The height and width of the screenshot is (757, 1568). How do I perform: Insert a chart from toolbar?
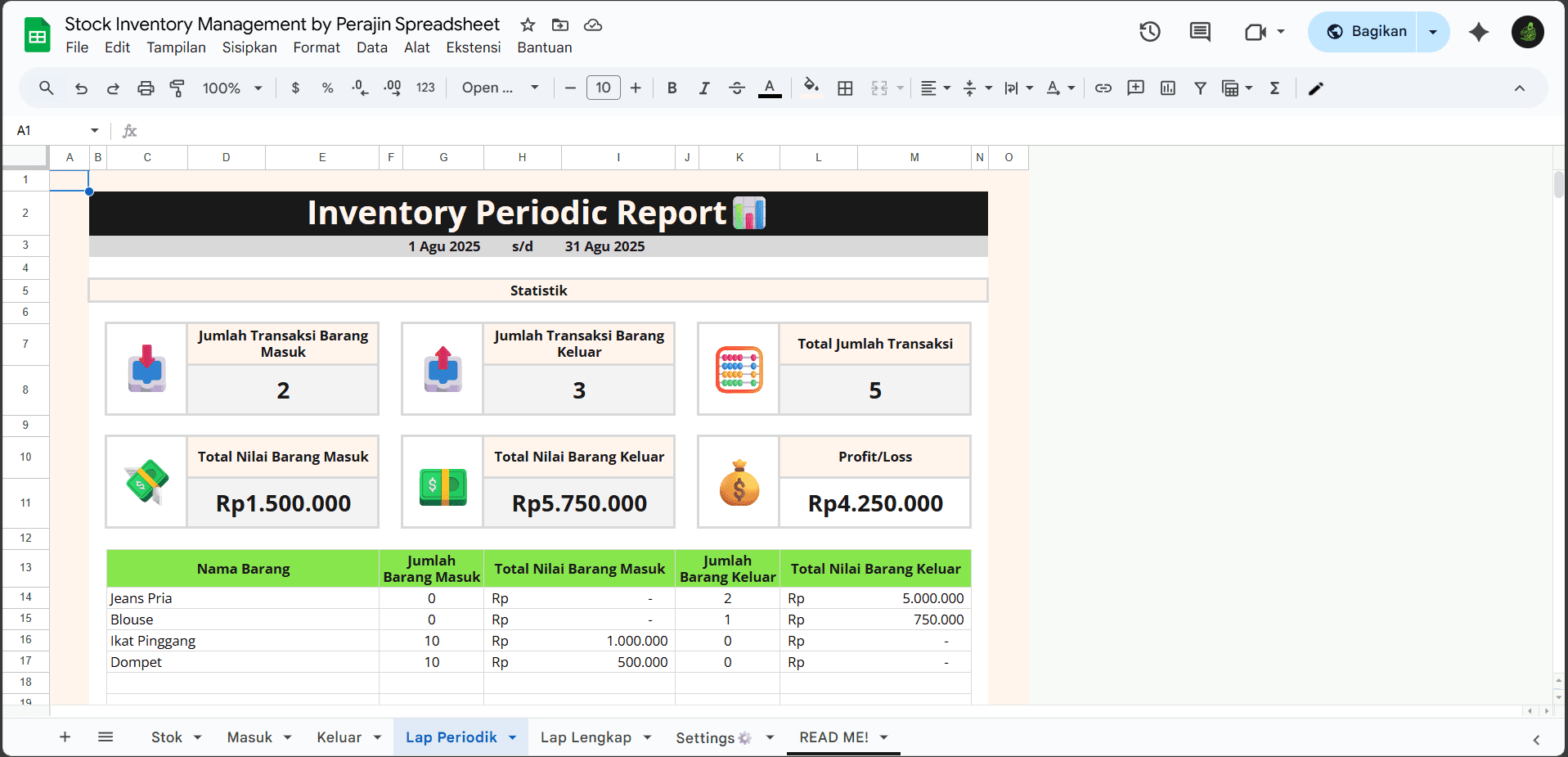(1167, 88)
